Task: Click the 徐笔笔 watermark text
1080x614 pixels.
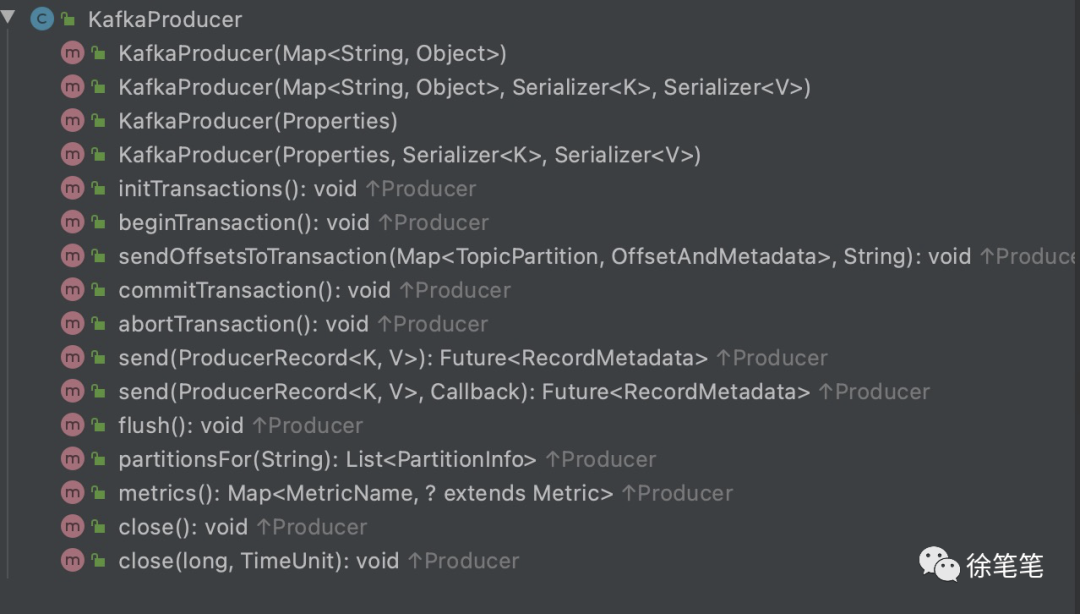Action: [x=1004, y=566]
